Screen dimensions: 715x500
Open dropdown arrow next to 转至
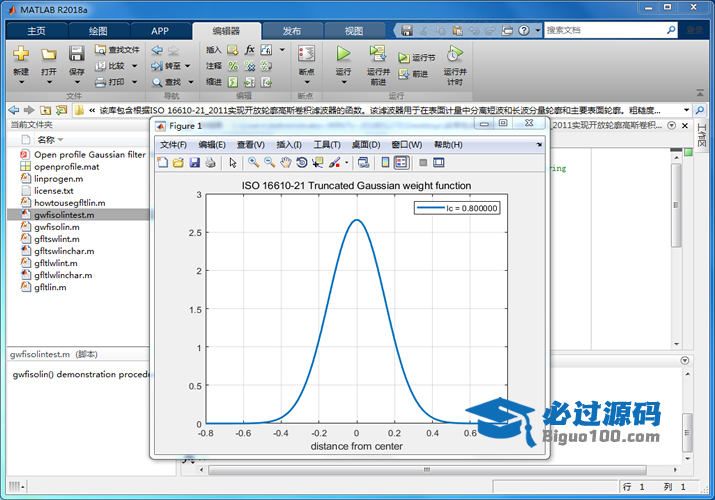coord(187,66)
